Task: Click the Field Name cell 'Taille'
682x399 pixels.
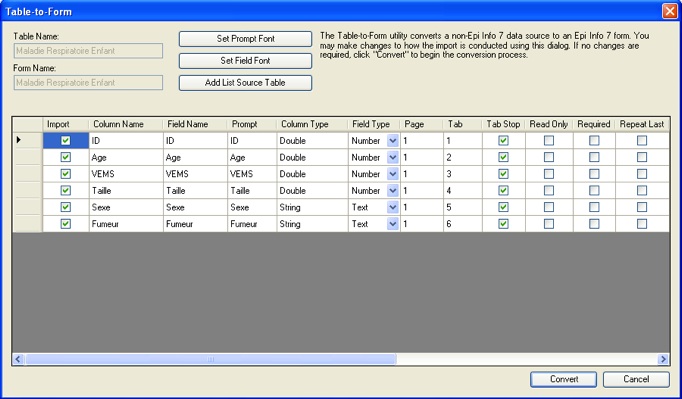Action: coord(195,191)
